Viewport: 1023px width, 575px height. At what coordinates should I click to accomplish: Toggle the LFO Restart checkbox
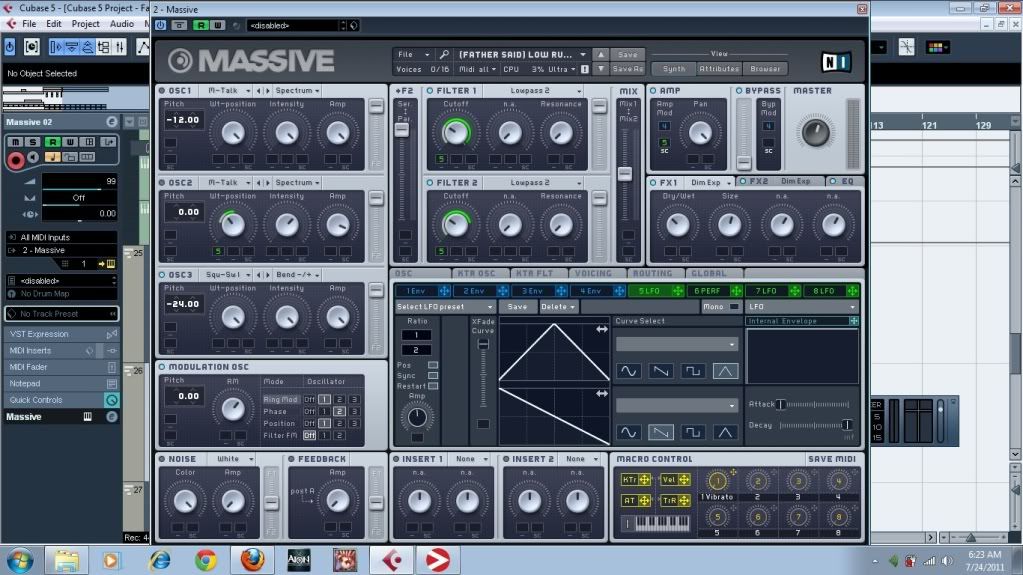coord(432,386)
